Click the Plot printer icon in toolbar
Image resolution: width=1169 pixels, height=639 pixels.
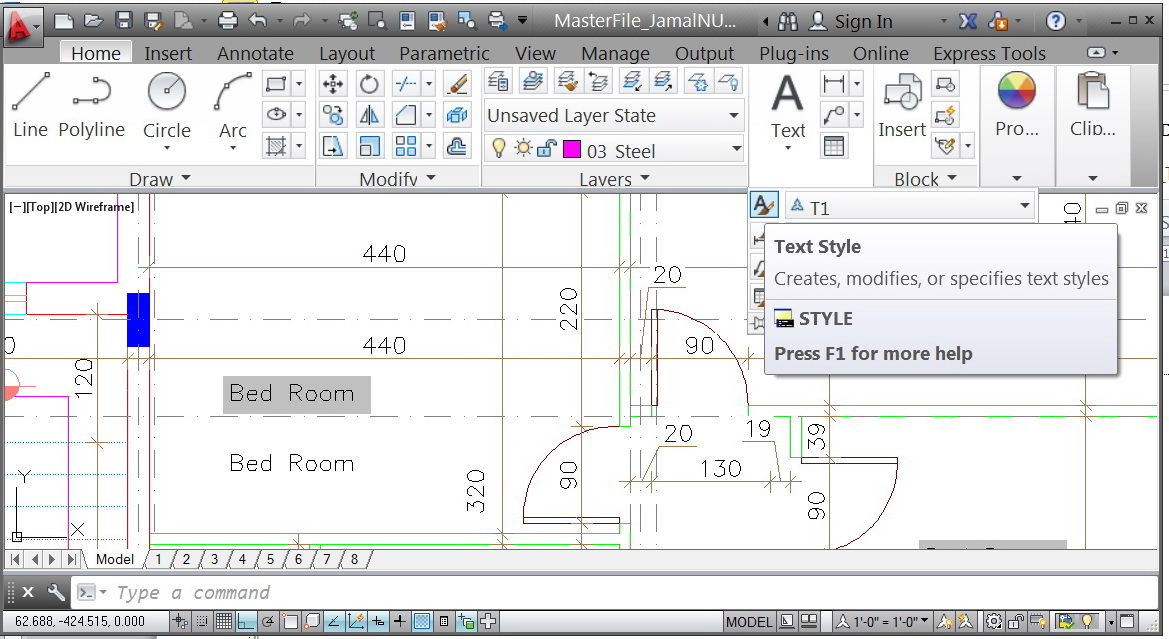click(227, 20)
